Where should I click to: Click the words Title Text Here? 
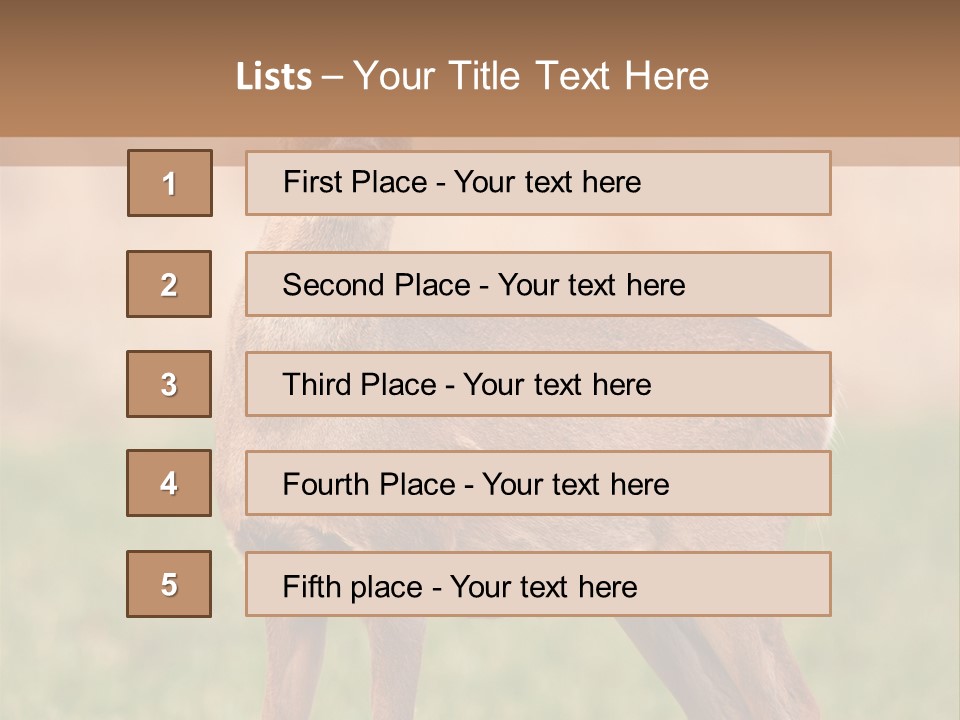tap(579, 76)
